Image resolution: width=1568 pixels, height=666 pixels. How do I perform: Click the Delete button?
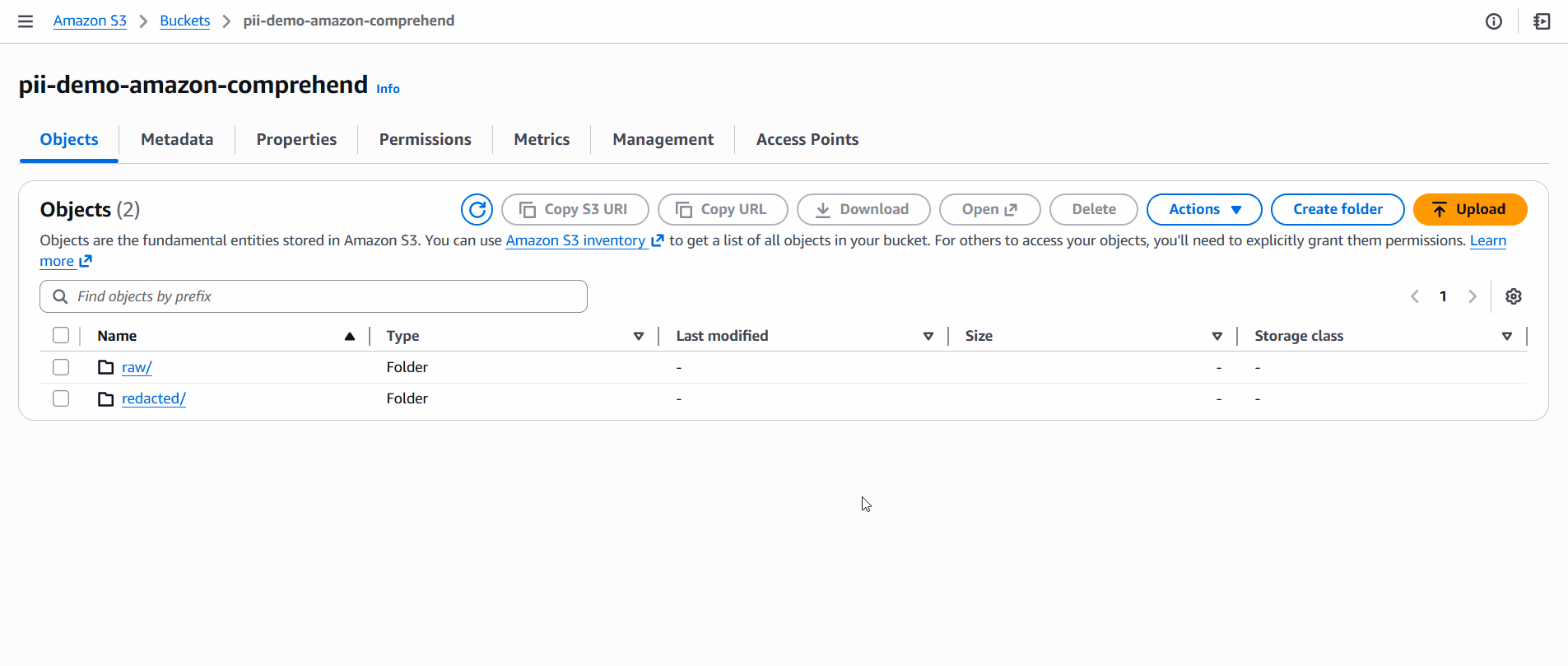point(1094,209)
